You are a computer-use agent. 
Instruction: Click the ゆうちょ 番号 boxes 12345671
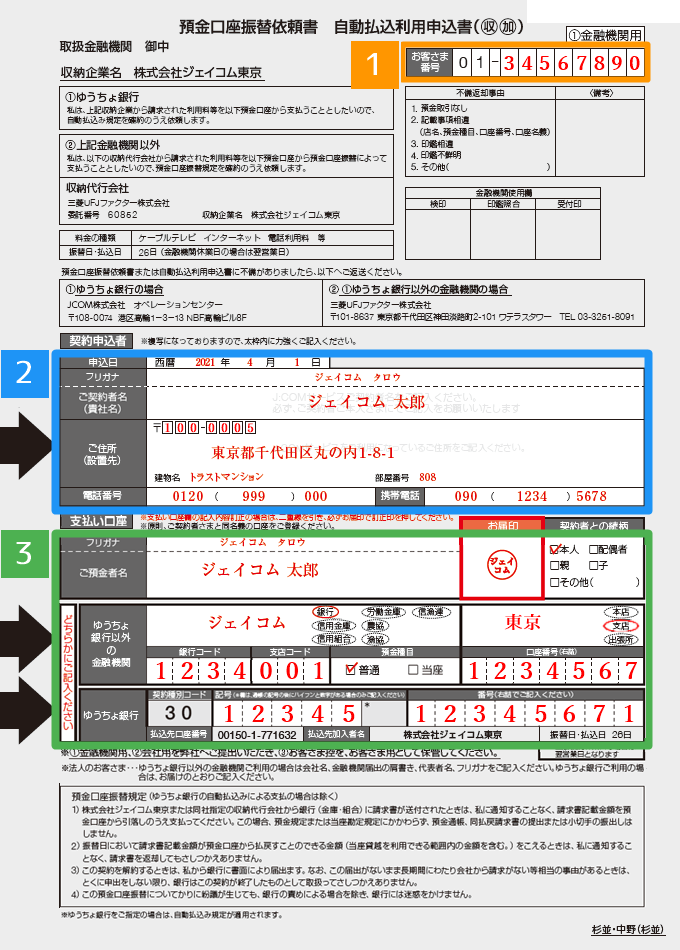[525, 714]
